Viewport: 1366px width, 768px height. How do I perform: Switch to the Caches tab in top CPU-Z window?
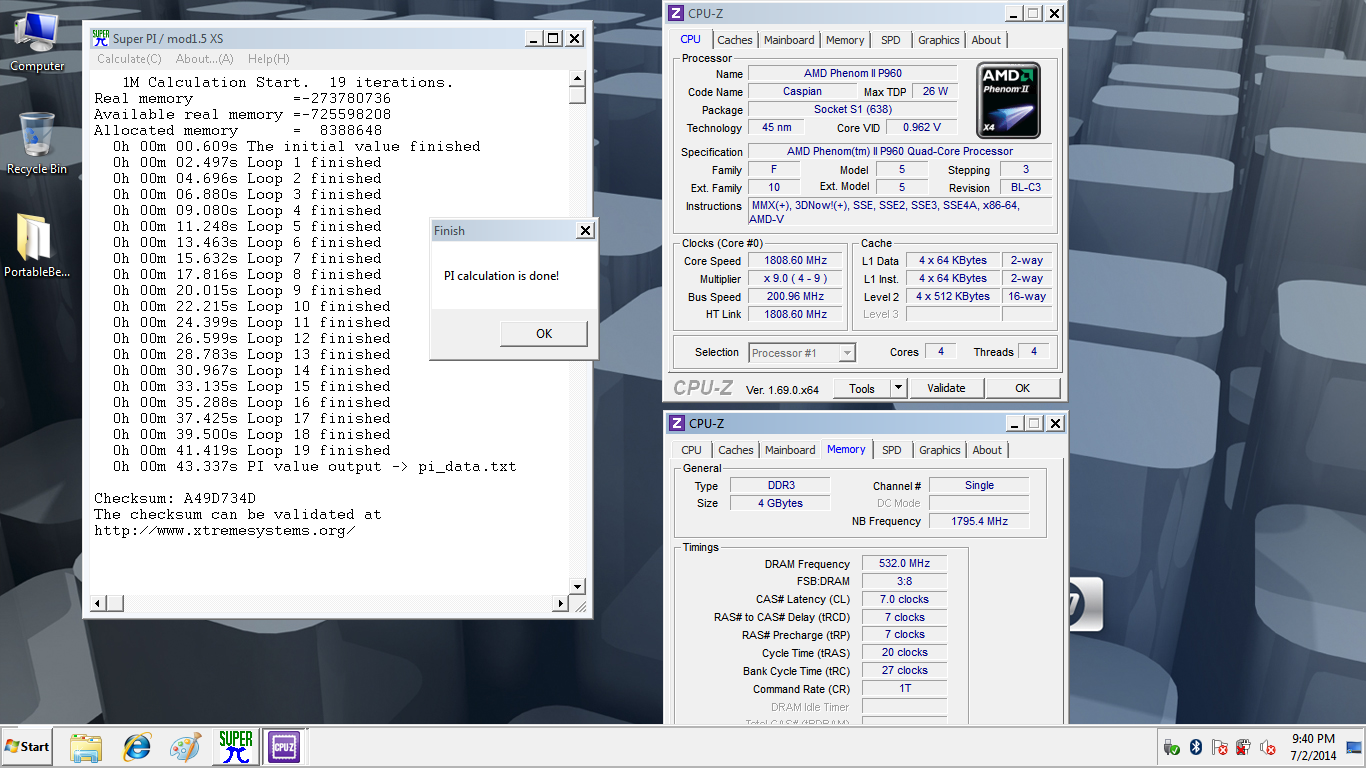tap(735, 40)
